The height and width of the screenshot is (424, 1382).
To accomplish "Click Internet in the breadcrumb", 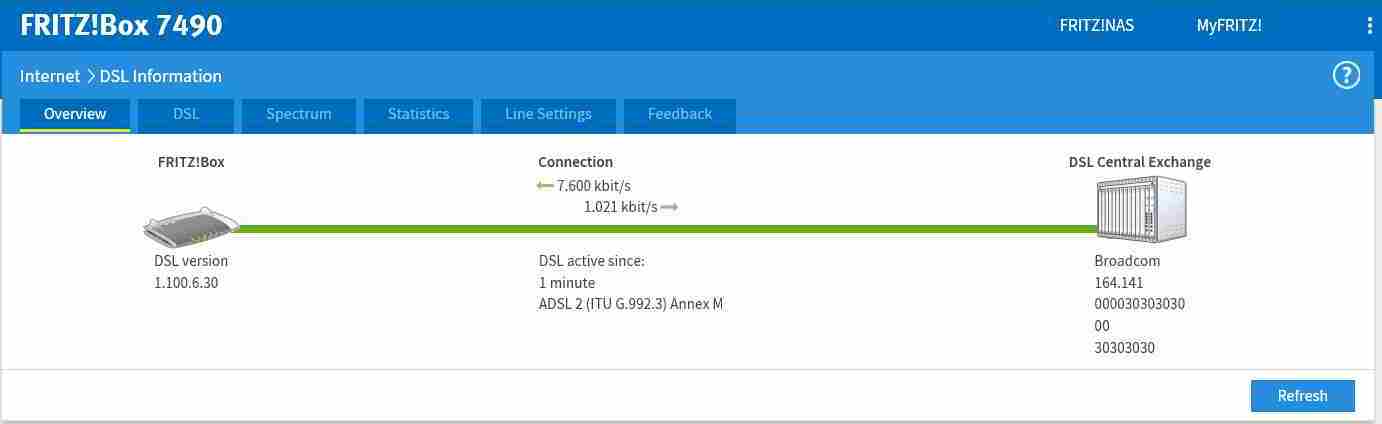I will (x=50, y=76).
